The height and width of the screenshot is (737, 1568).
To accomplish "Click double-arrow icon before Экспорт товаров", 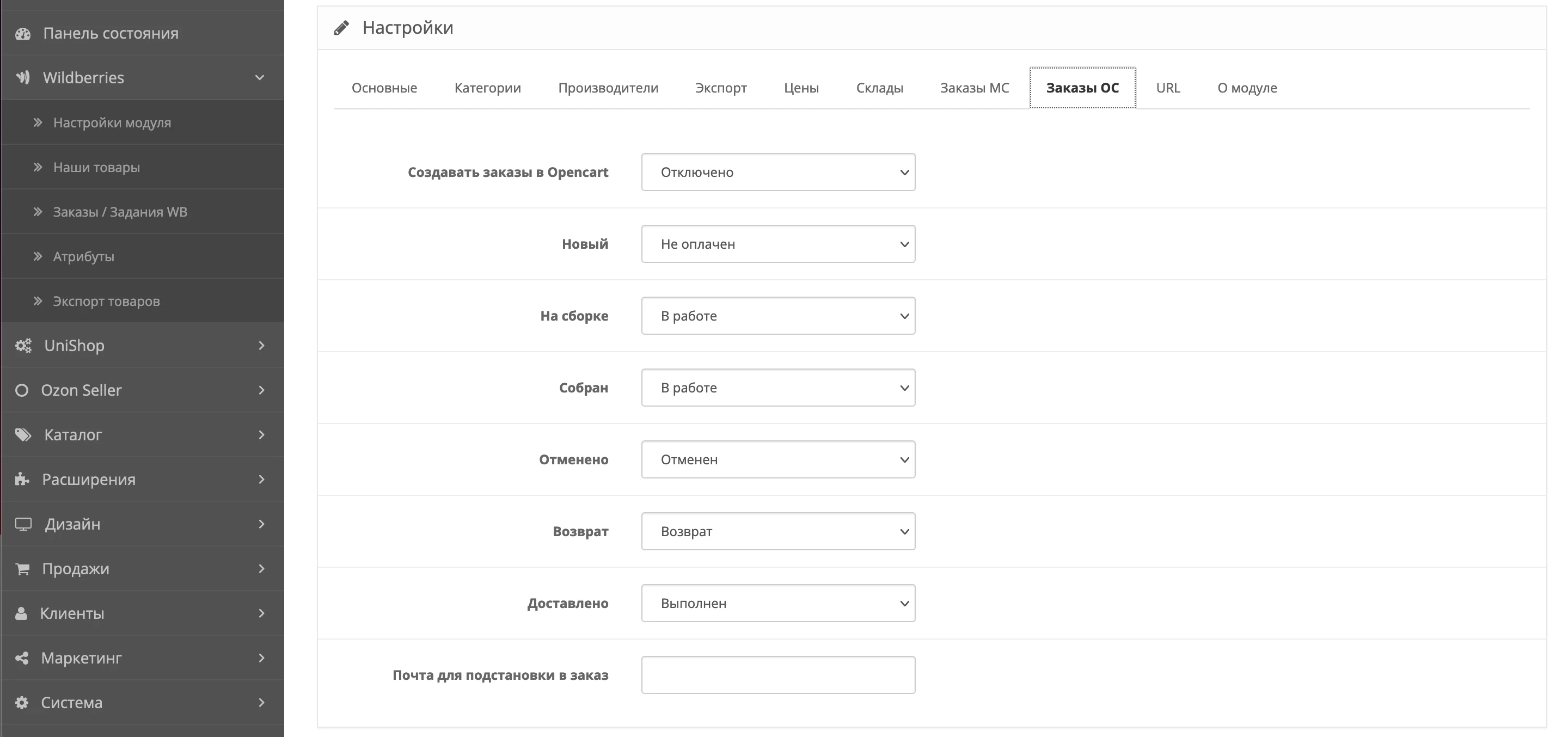I will [38, 300].
